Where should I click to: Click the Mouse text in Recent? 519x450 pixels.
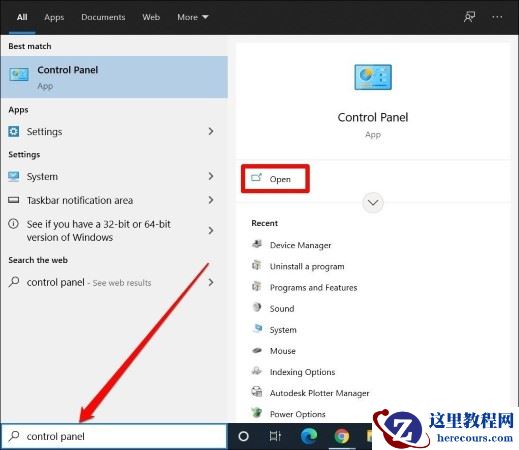[x=283, y=351]
